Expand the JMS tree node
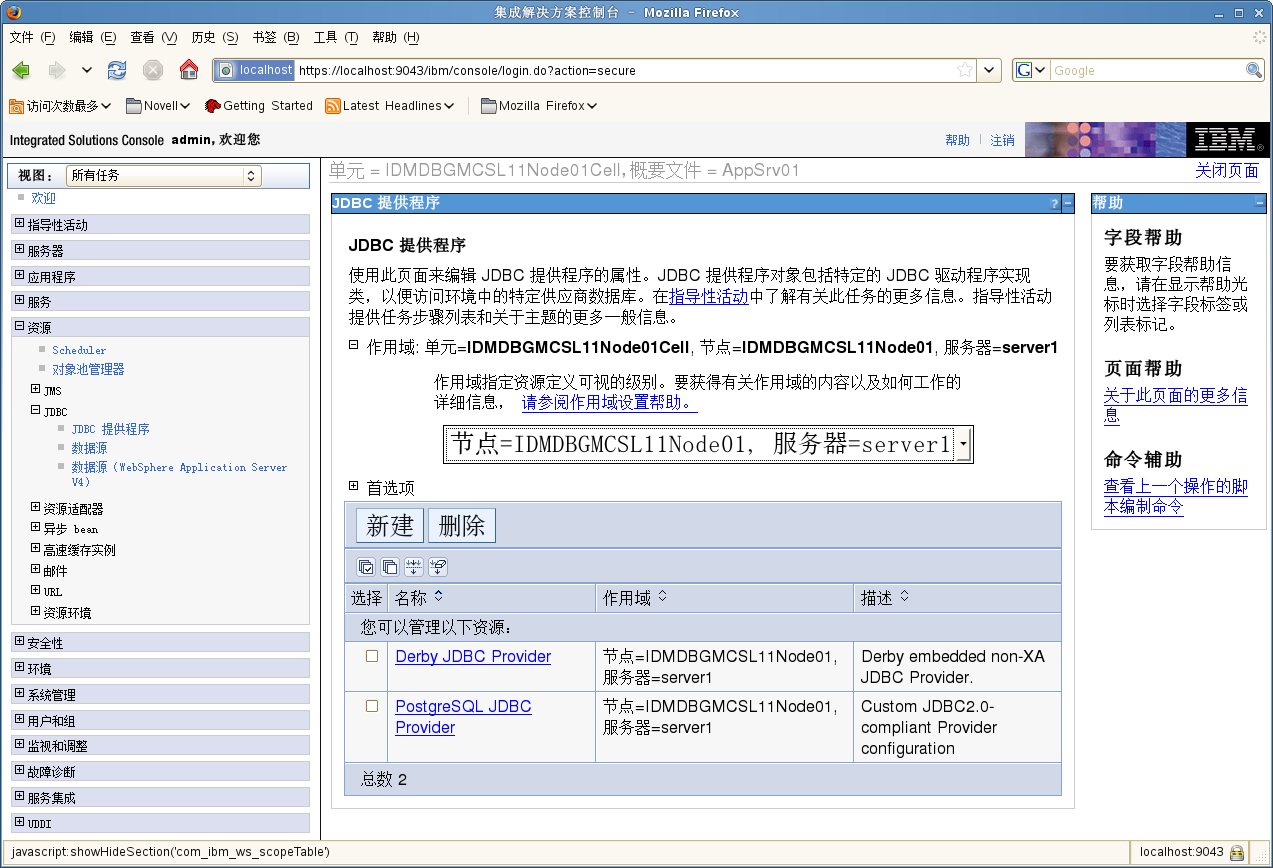This screenshot has height=868, width=1273. pos(35,389)
